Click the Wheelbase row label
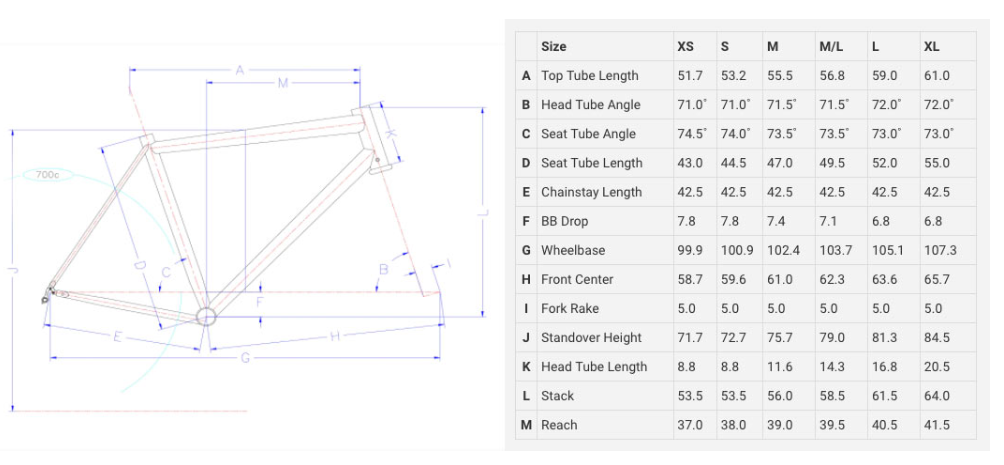Screen dimensions: 1004x465 tap(572, 250)
